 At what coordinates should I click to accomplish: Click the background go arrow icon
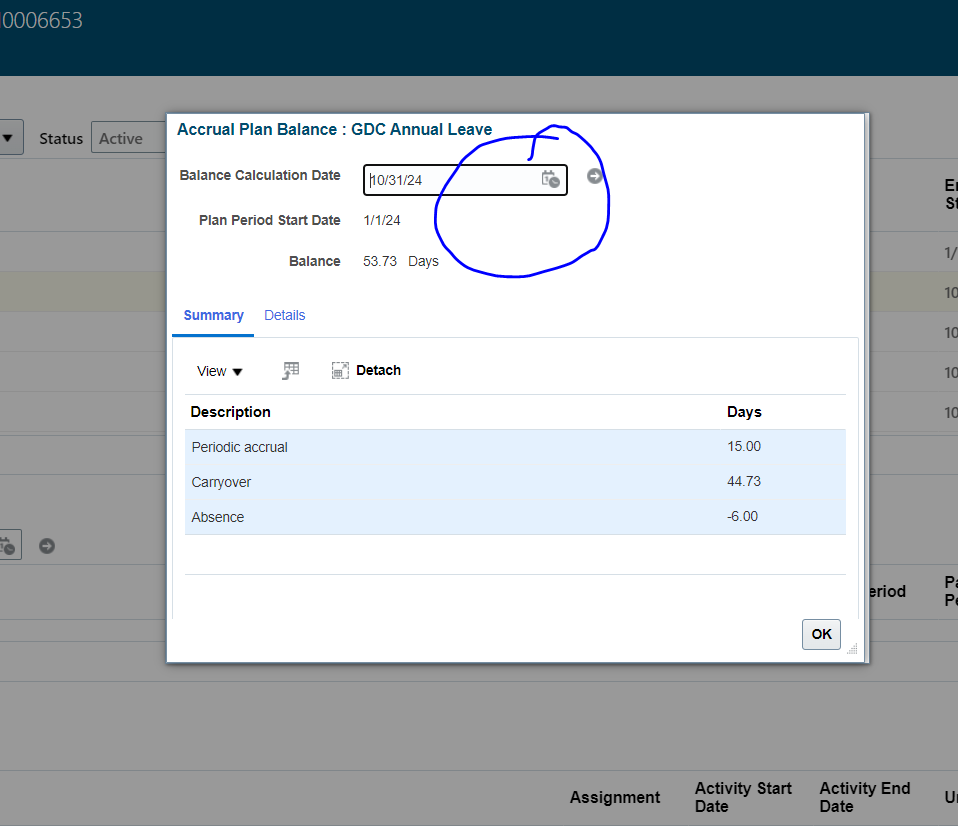point(47,546)
